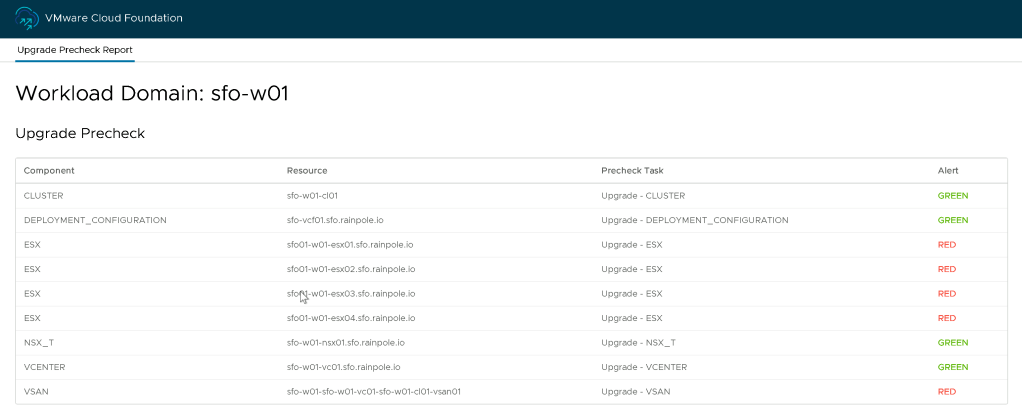Click the VMware Cloud Foundation cloud logo
1022x419 pixels.
tap(27, 18)
